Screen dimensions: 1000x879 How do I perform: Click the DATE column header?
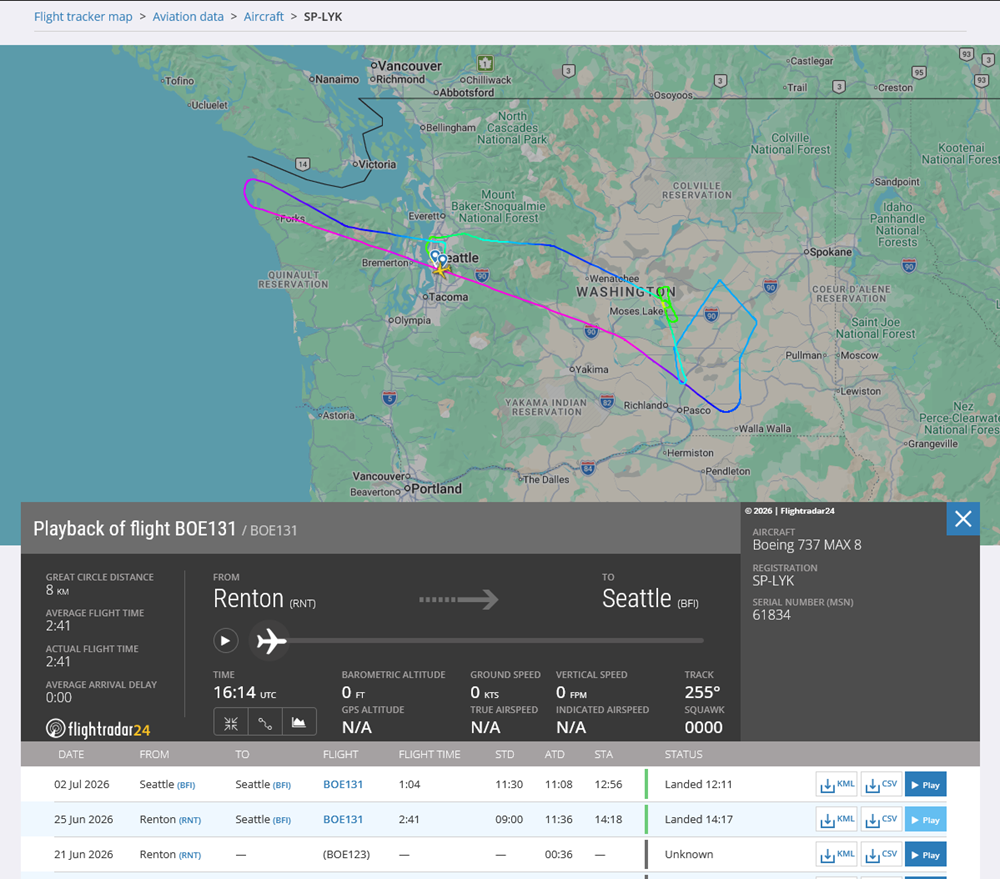point(71,754)
